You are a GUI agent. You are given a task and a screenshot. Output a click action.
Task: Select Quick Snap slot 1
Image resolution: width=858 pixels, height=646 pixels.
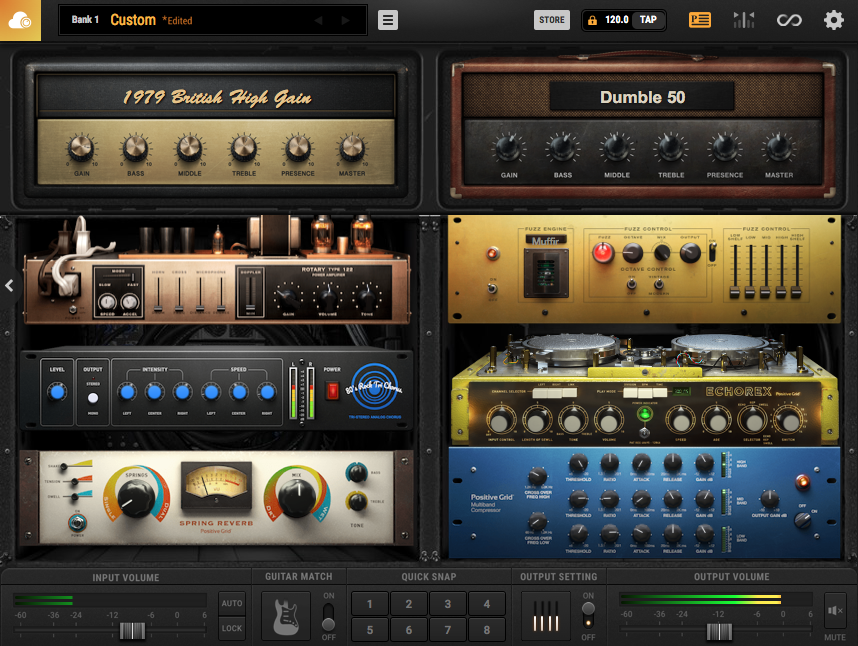click(x=369, y=604)
